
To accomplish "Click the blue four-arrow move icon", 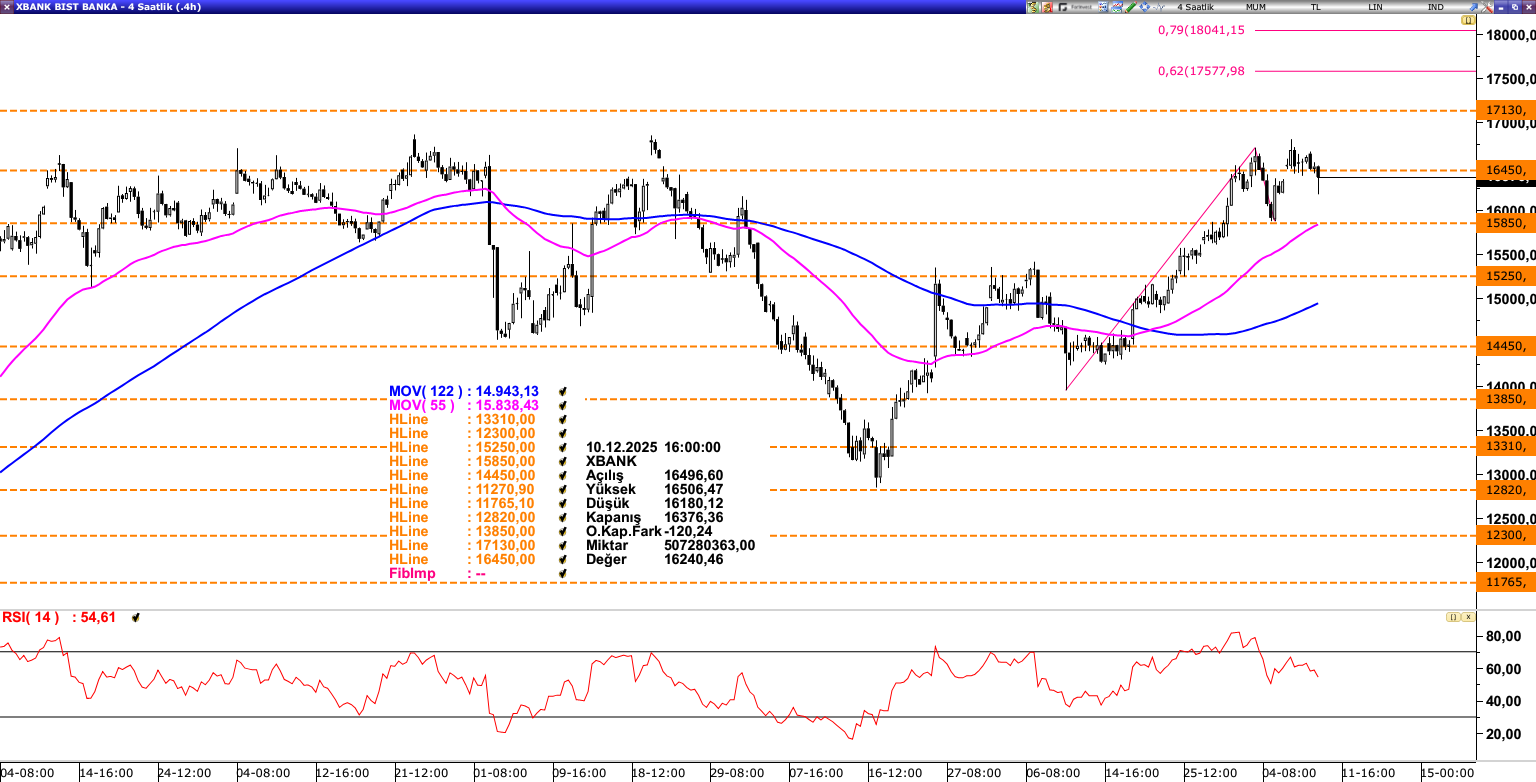I will (1144, 7).
